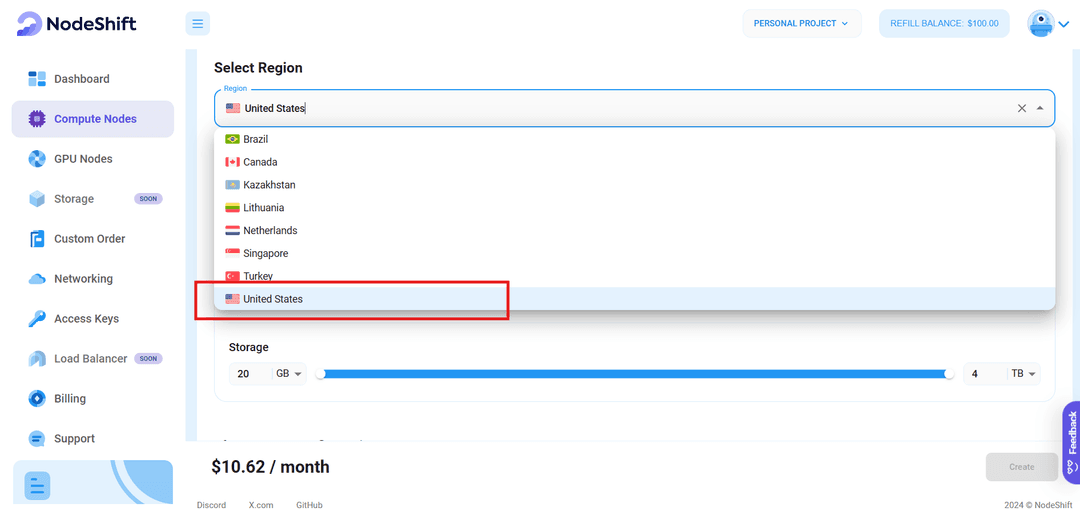
Task: Change the GB storage unit dropdown
Action: 289,374
